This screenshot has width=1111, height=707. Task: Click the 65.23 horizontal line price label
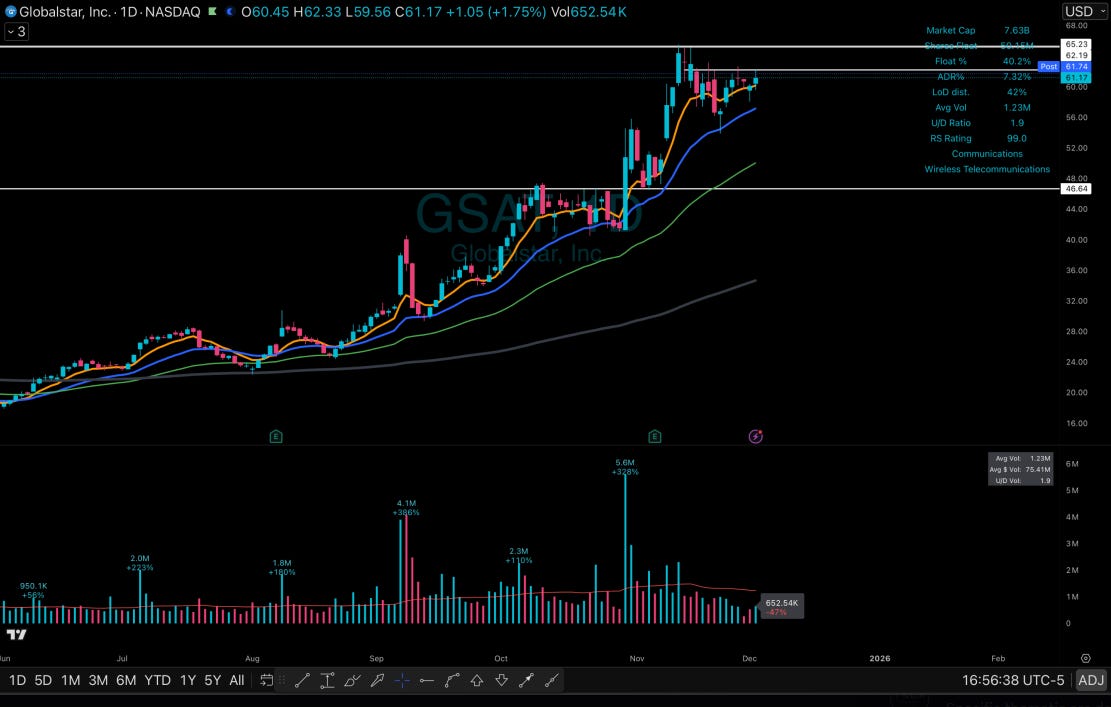coord(1076,44)
